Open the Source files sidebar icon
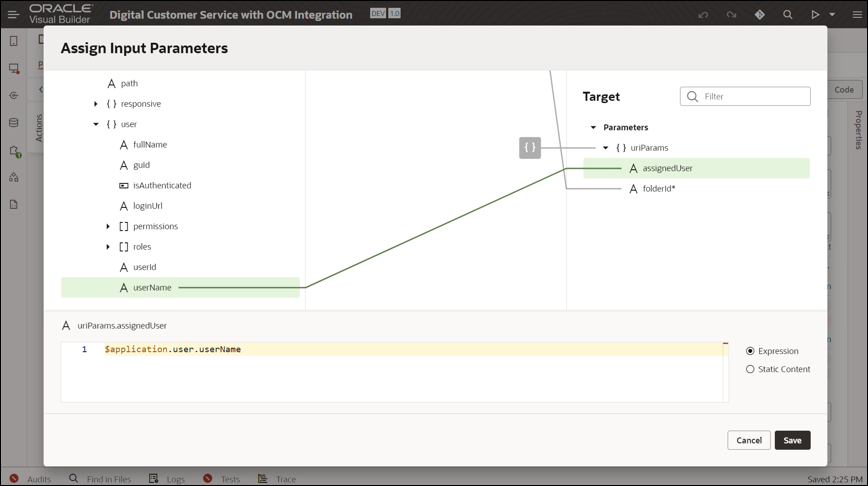This screenshot has width=868, height=486. 14,204
